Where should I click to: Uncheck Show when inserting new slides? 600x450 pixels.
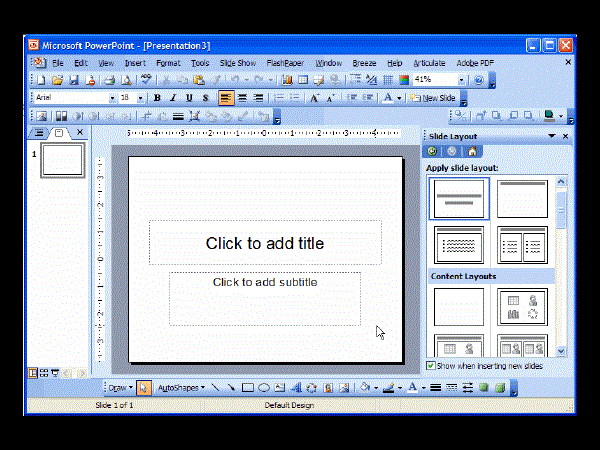click(431, 366)
